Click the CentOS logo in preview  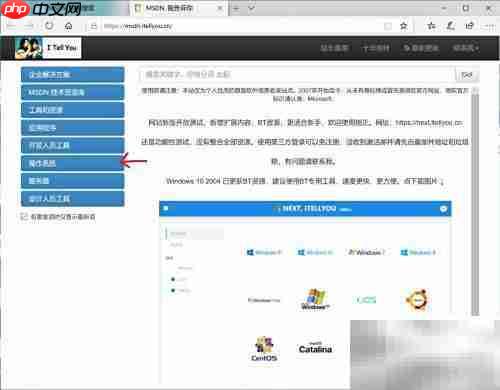point(264,349)
